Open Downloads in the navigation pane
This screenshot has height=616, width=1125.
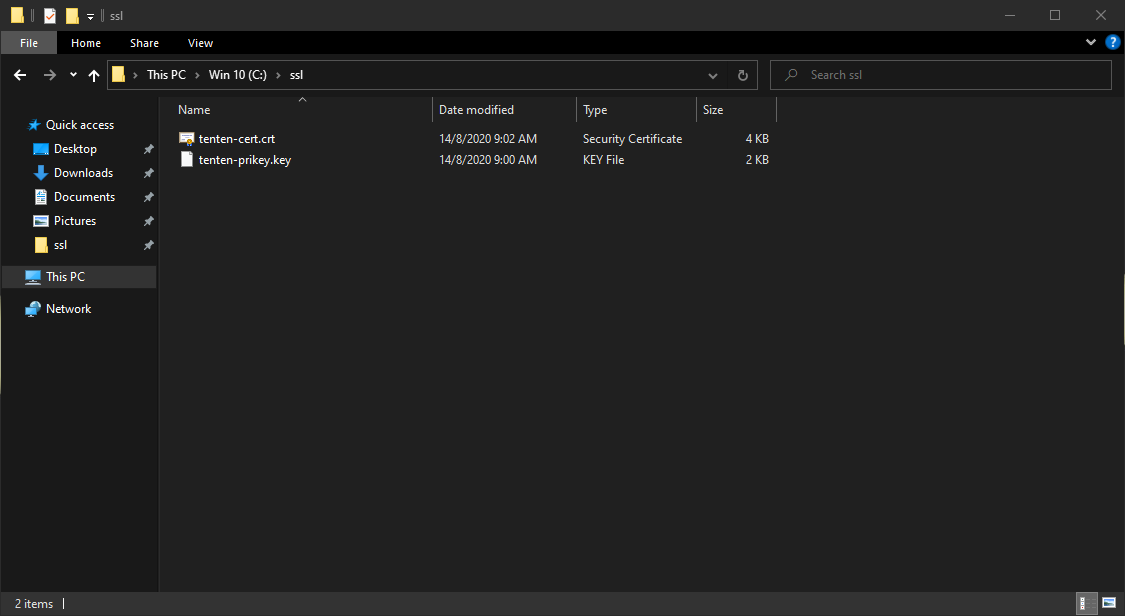pos(83,173)
